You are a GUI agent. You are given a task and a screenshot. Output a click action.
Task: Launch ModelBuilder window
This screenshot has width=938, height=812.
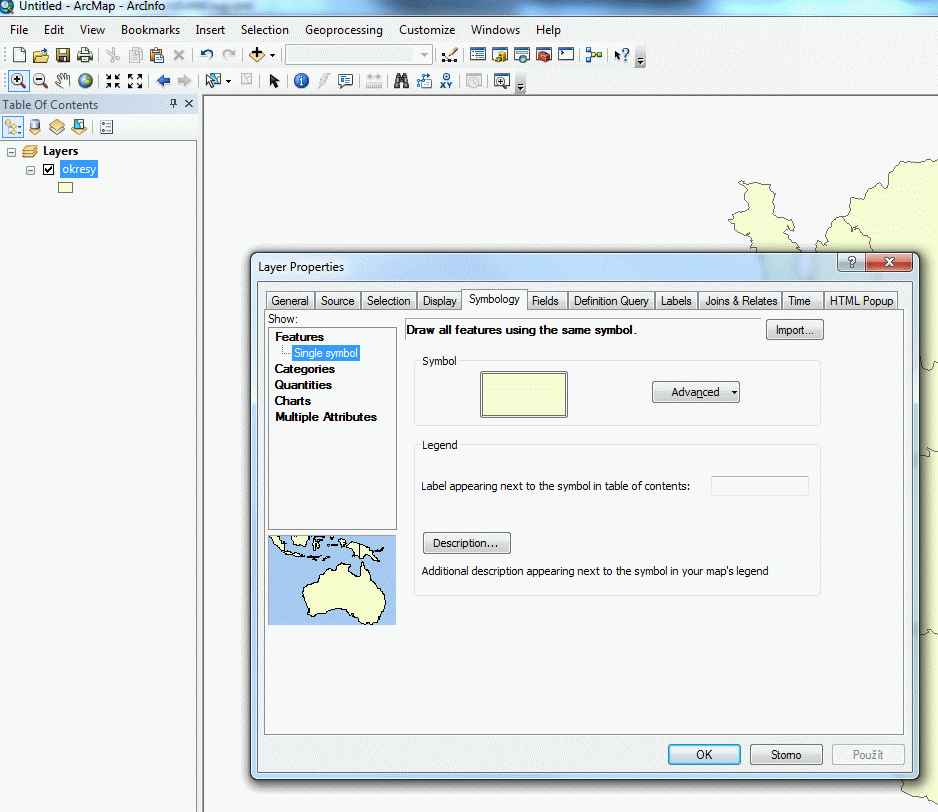tap(593, 55)
